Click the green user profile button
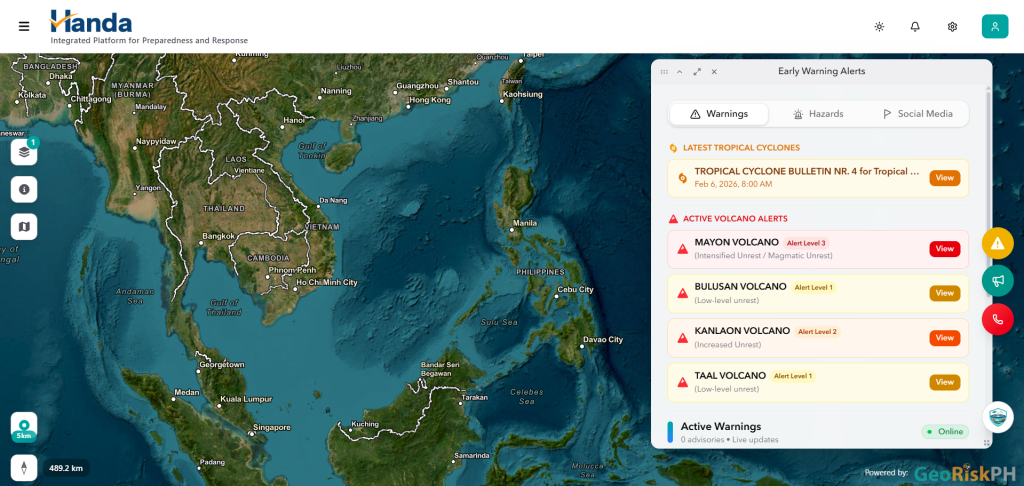Viewport: 1024px width, 486px height. pos(994,27)
